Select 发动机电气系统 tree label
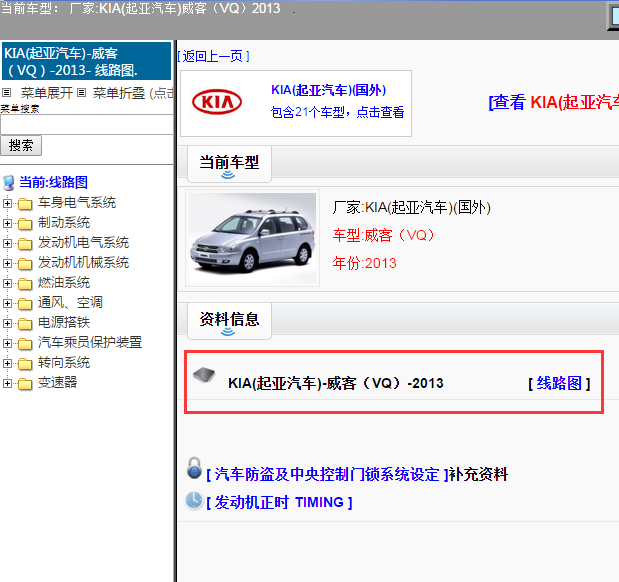The image size is (619, 582). [x=83, y=243]
